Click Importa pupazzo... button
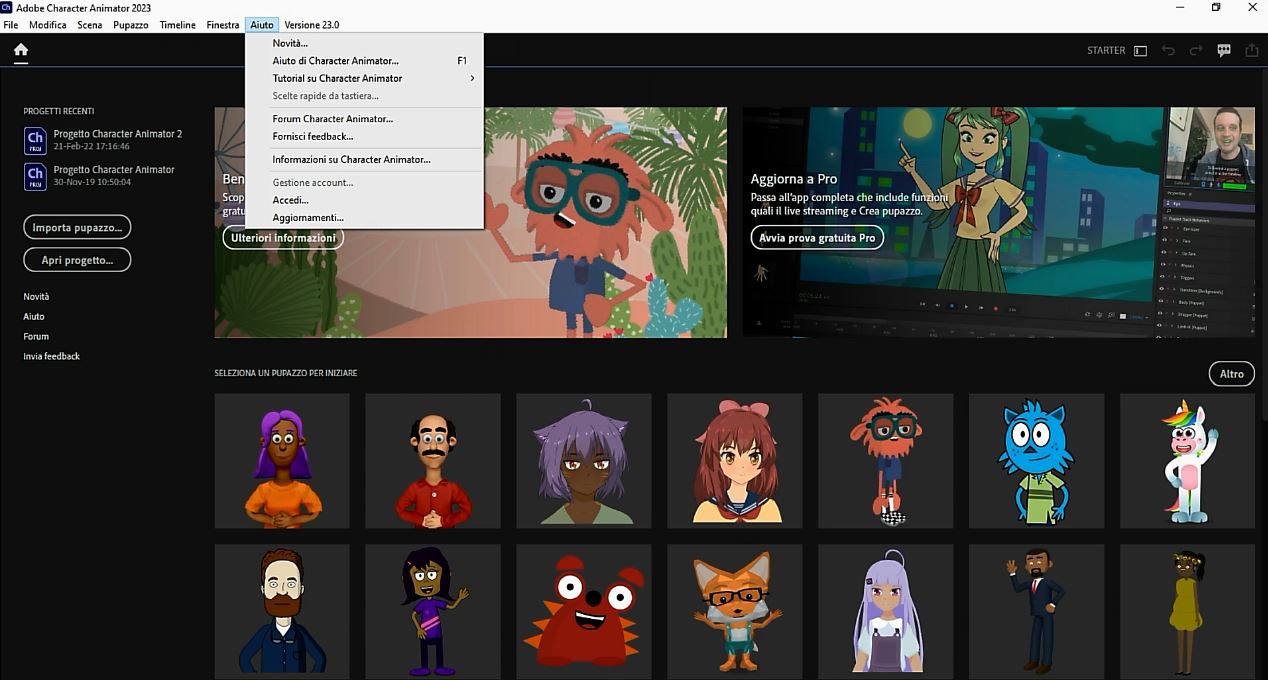 click(77, 227)
